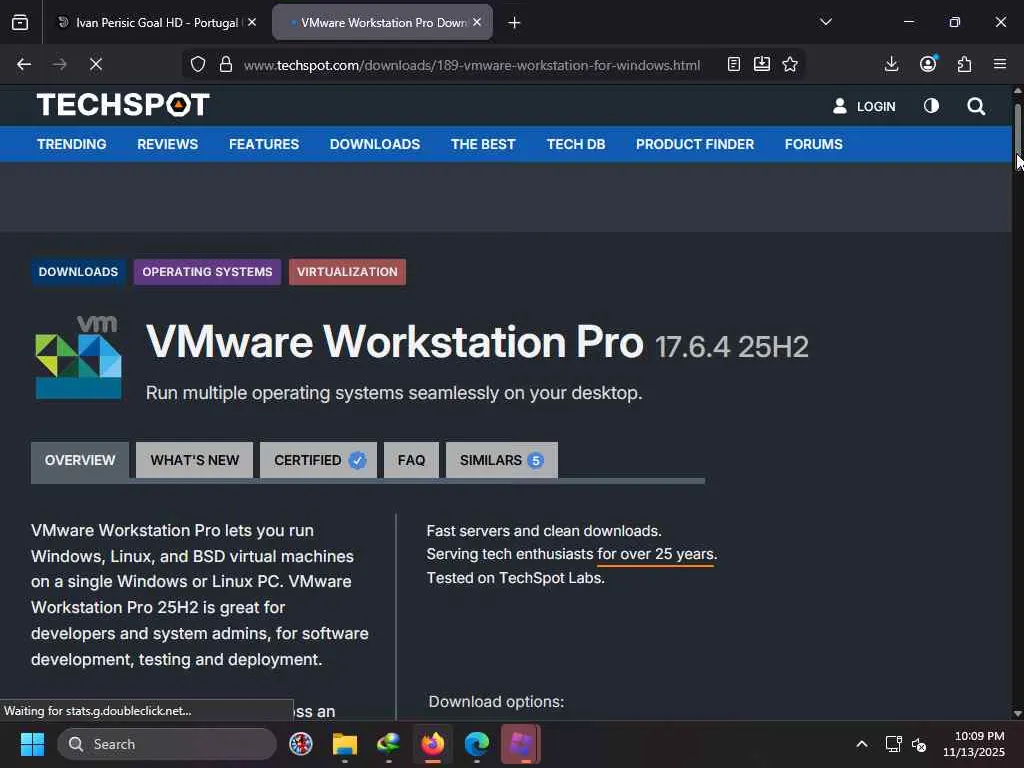Open the Firefox downloads panel
This screenshot has height=768, width=1024.
pos(891,64)
